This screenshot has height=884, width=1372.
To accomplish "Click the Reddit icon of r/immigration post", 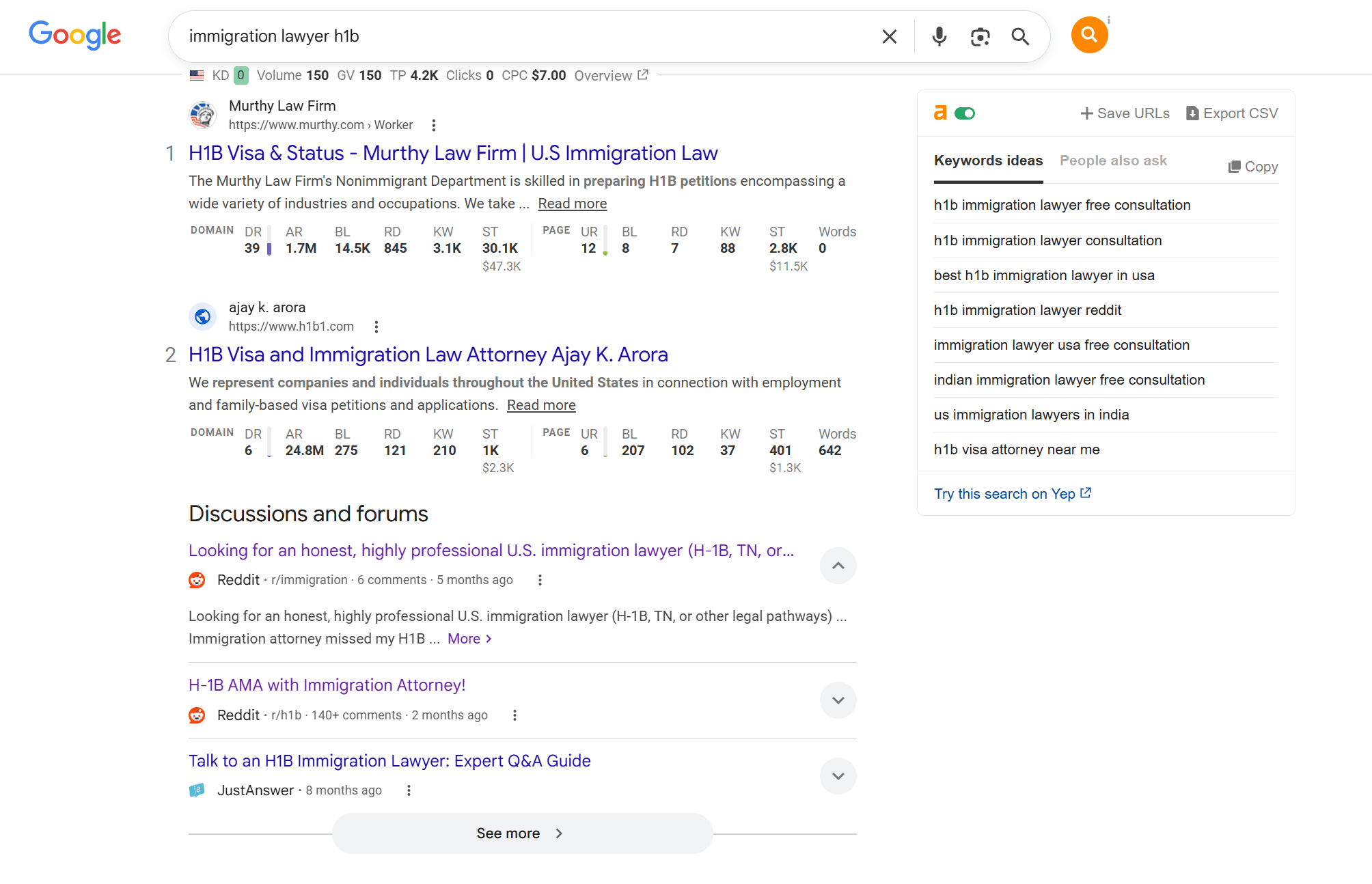I will pyautogui.click(x=197, y=580).
